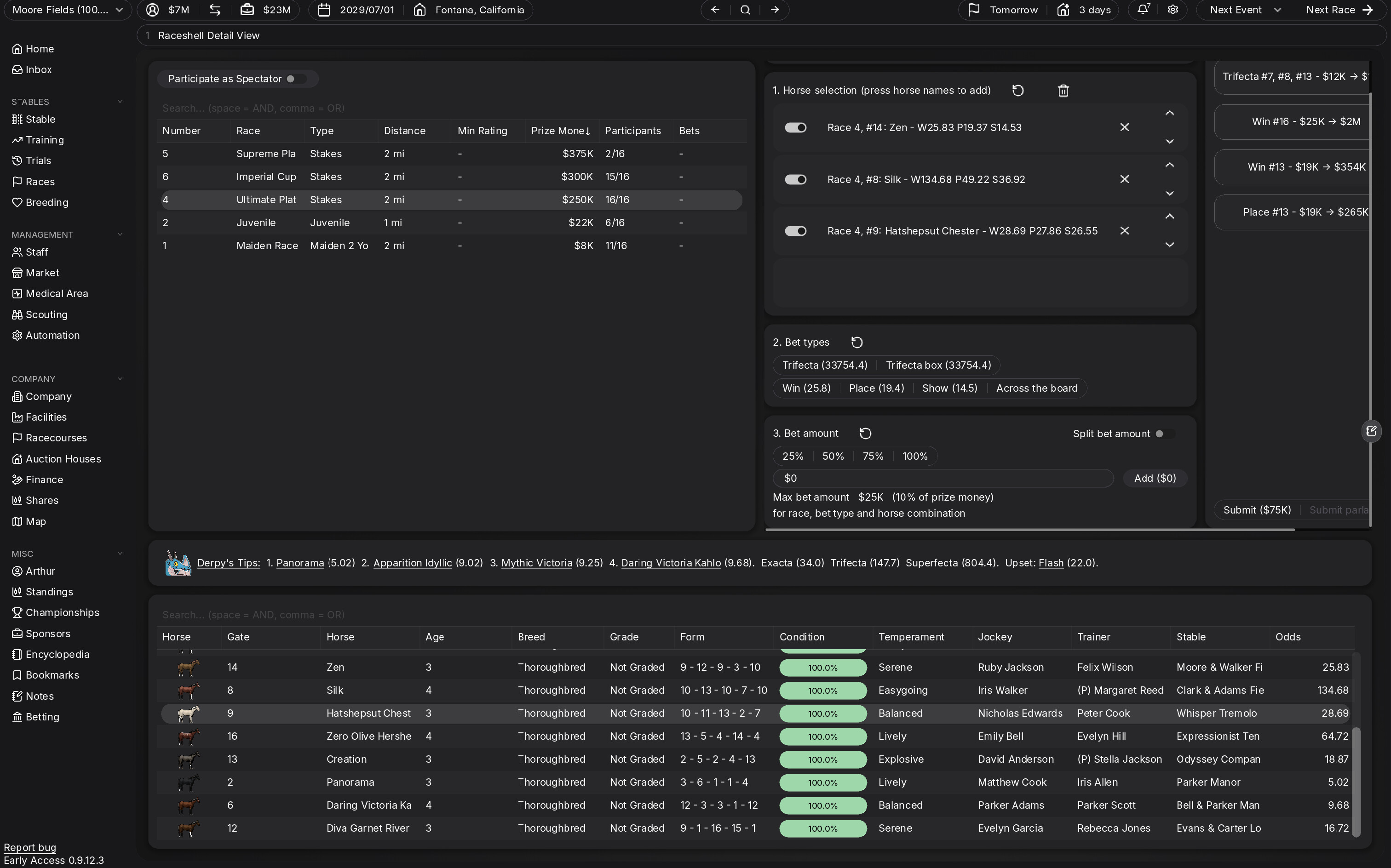Screen dimensions: 1391x868
Task: Remove Hatshepsut Chester from selection
Action: point(1125,231)
